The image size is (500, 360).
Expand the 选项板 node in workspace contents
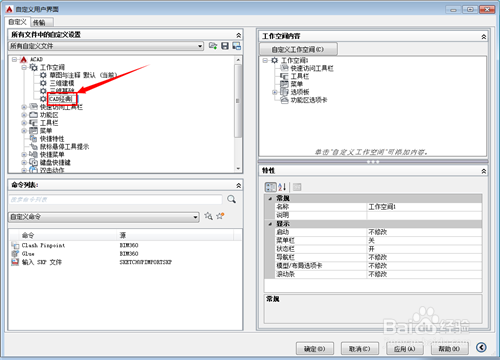(x=275, y=92)
